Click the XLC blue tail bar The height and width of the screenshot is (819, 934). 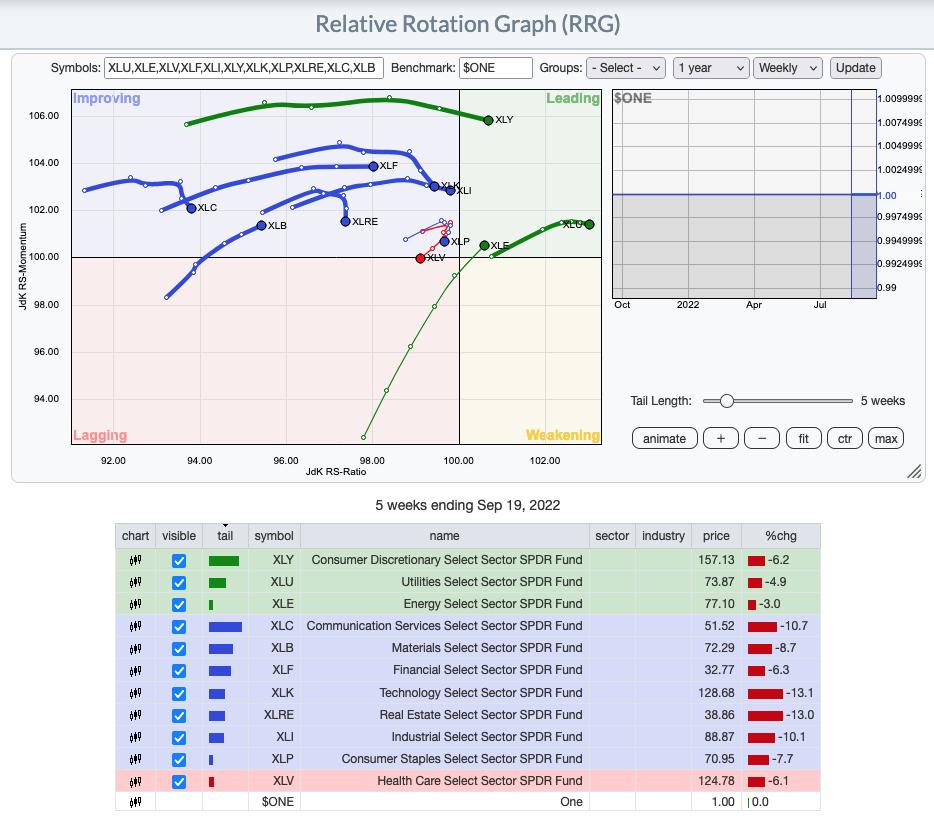coord(225,627)
